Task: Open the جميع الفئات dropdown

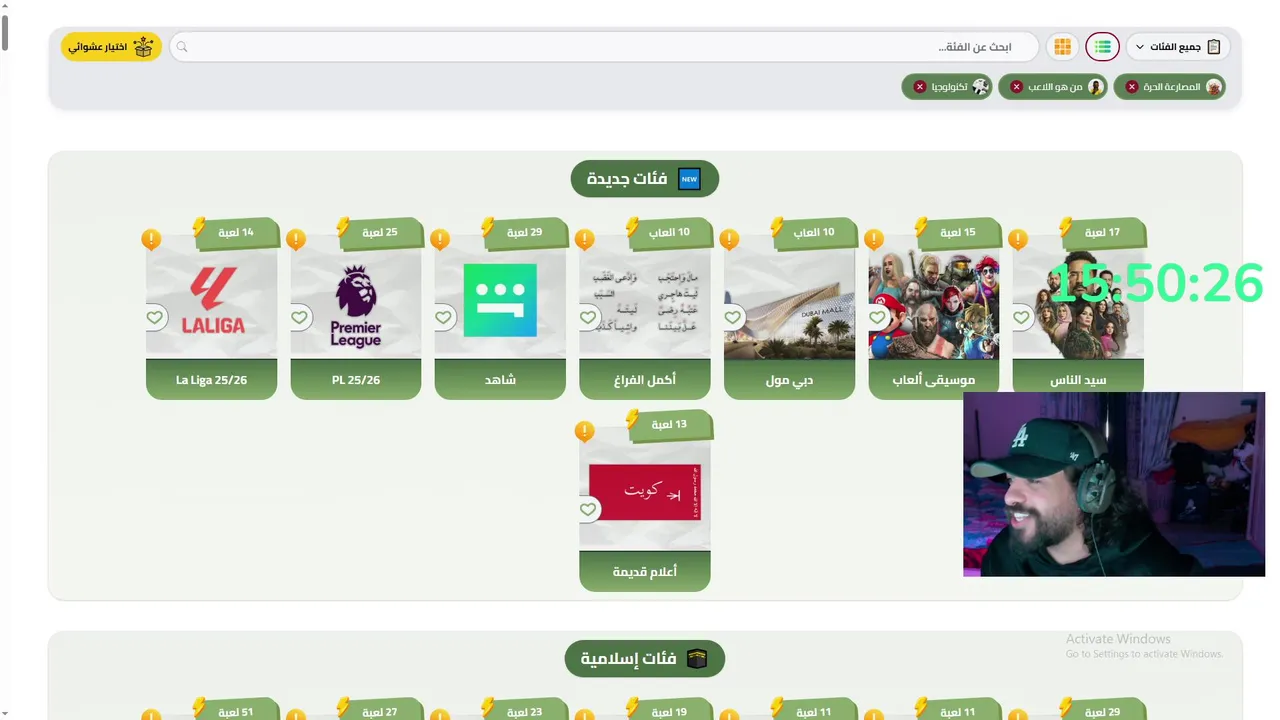Action: click(1178, 47)
